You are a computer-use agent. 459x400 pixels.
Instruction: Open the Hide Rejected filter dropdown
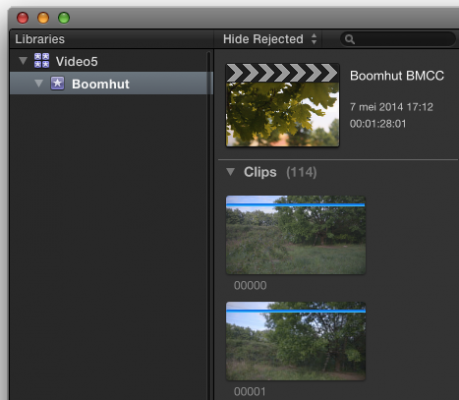pos(270,39)
